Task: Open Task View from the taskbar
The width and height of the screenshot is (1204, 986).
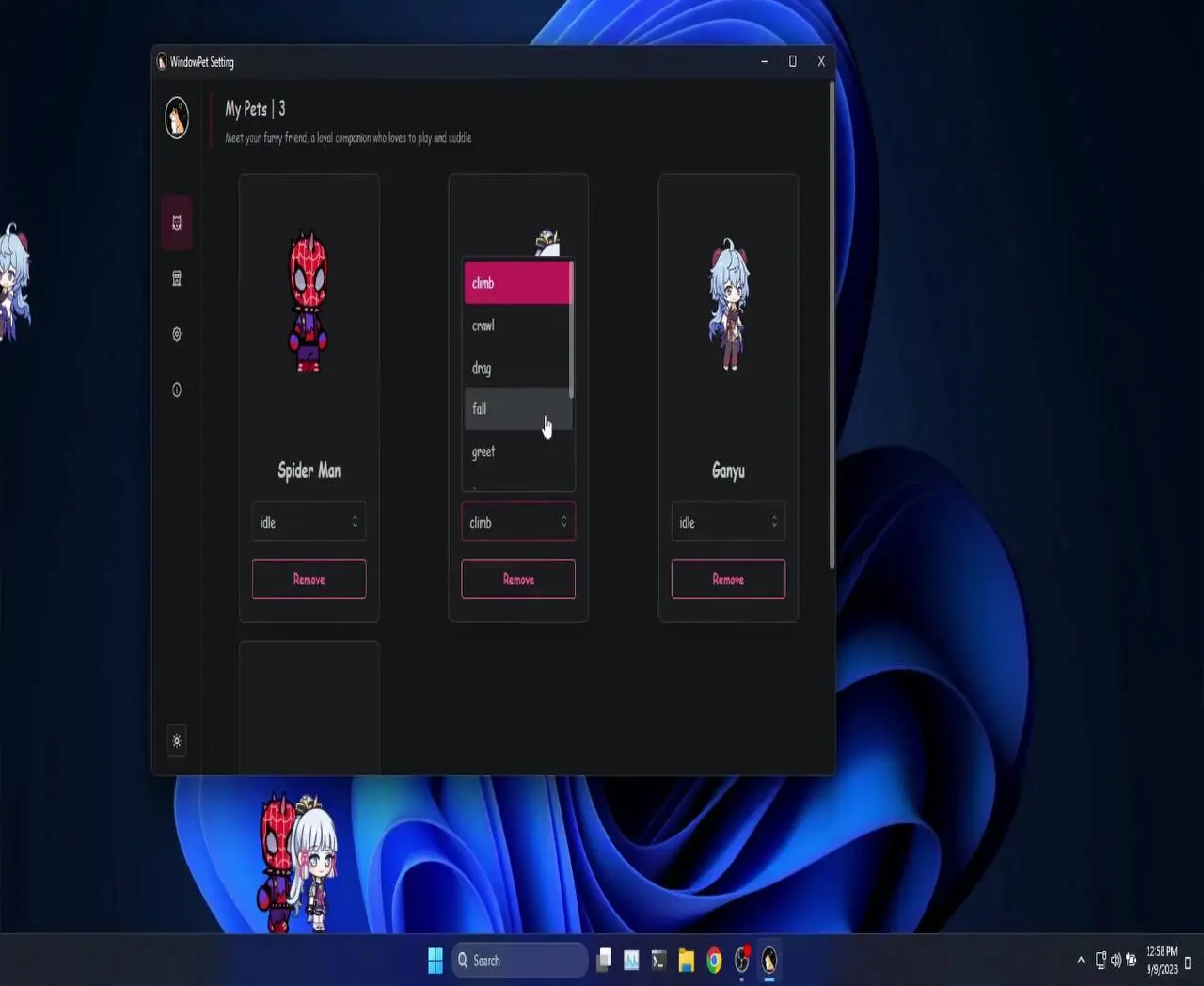Action: tap(604, 960)
